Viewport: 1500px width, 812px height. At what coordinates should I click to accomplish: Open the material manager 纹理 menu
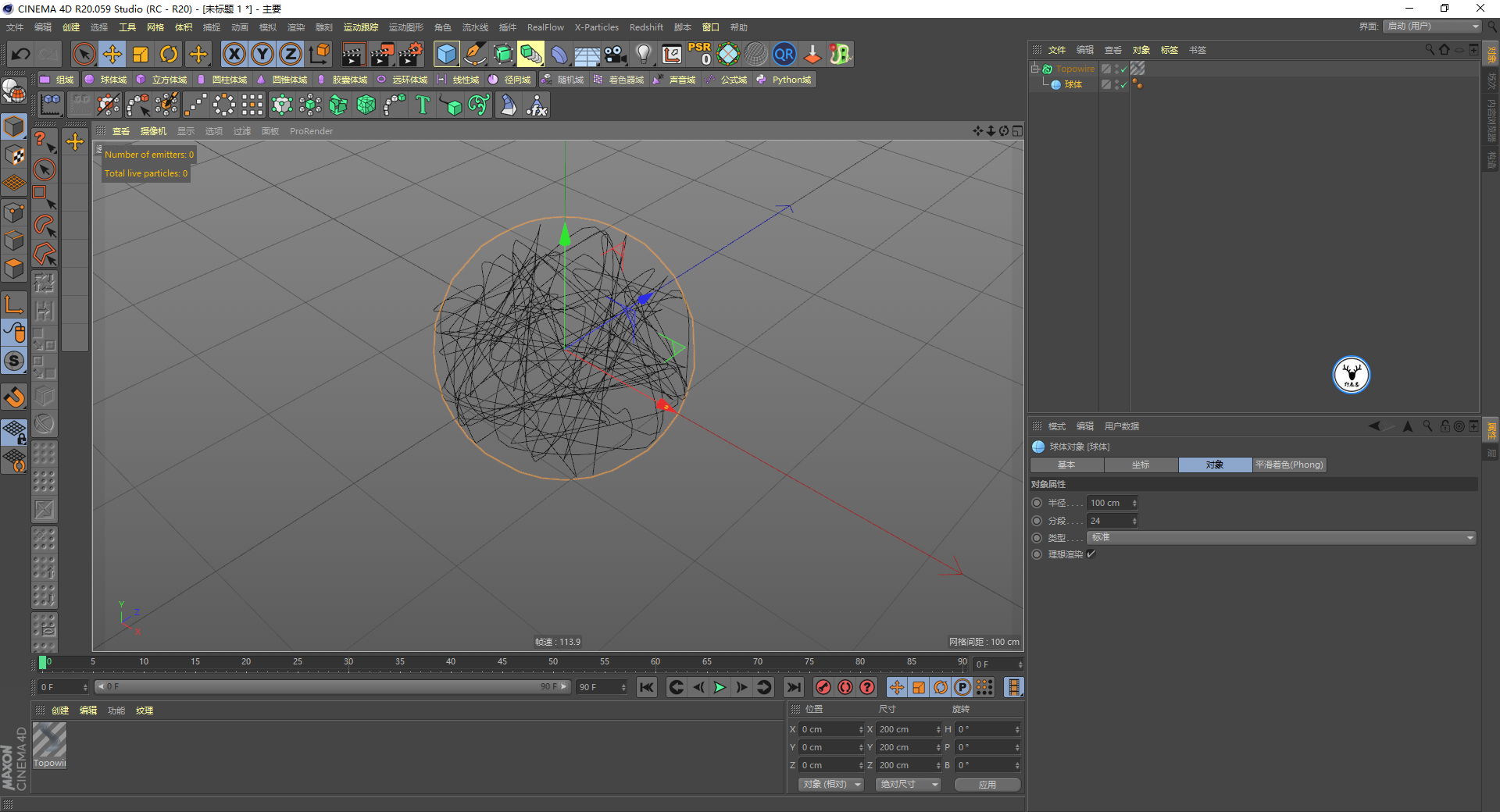(145, 710)
